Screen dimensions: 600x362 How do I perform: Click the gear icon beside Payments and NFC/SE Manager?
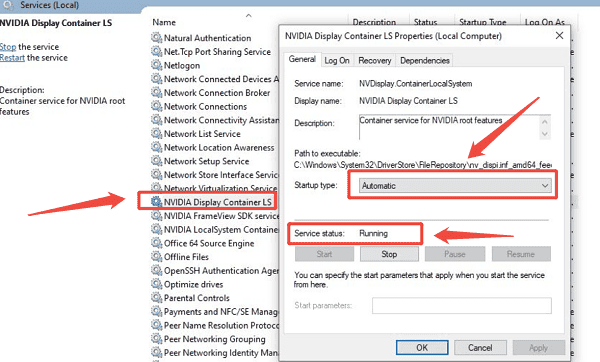click(x=156, y=311)
